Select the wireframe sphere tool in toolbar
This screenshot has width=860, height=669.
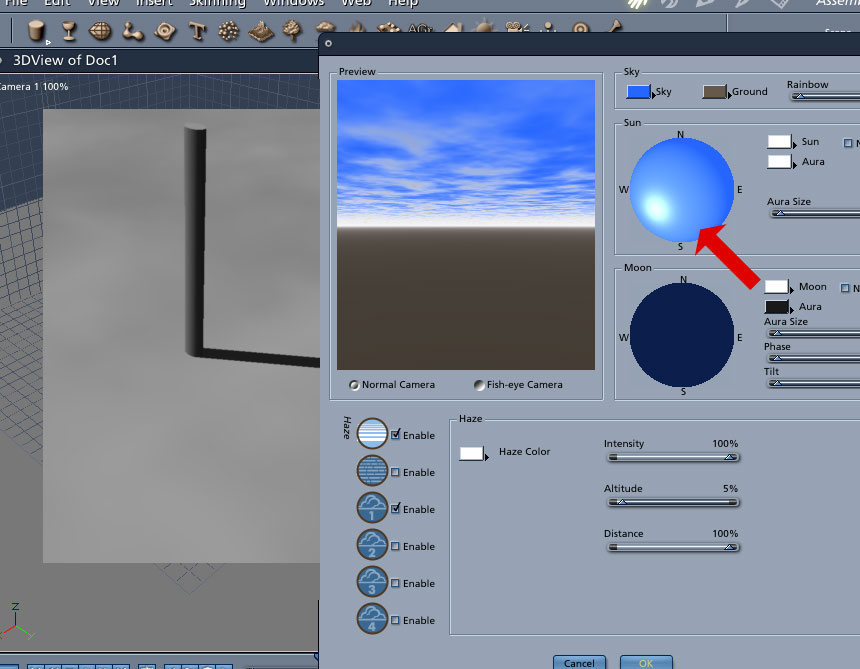pos(100,31)
